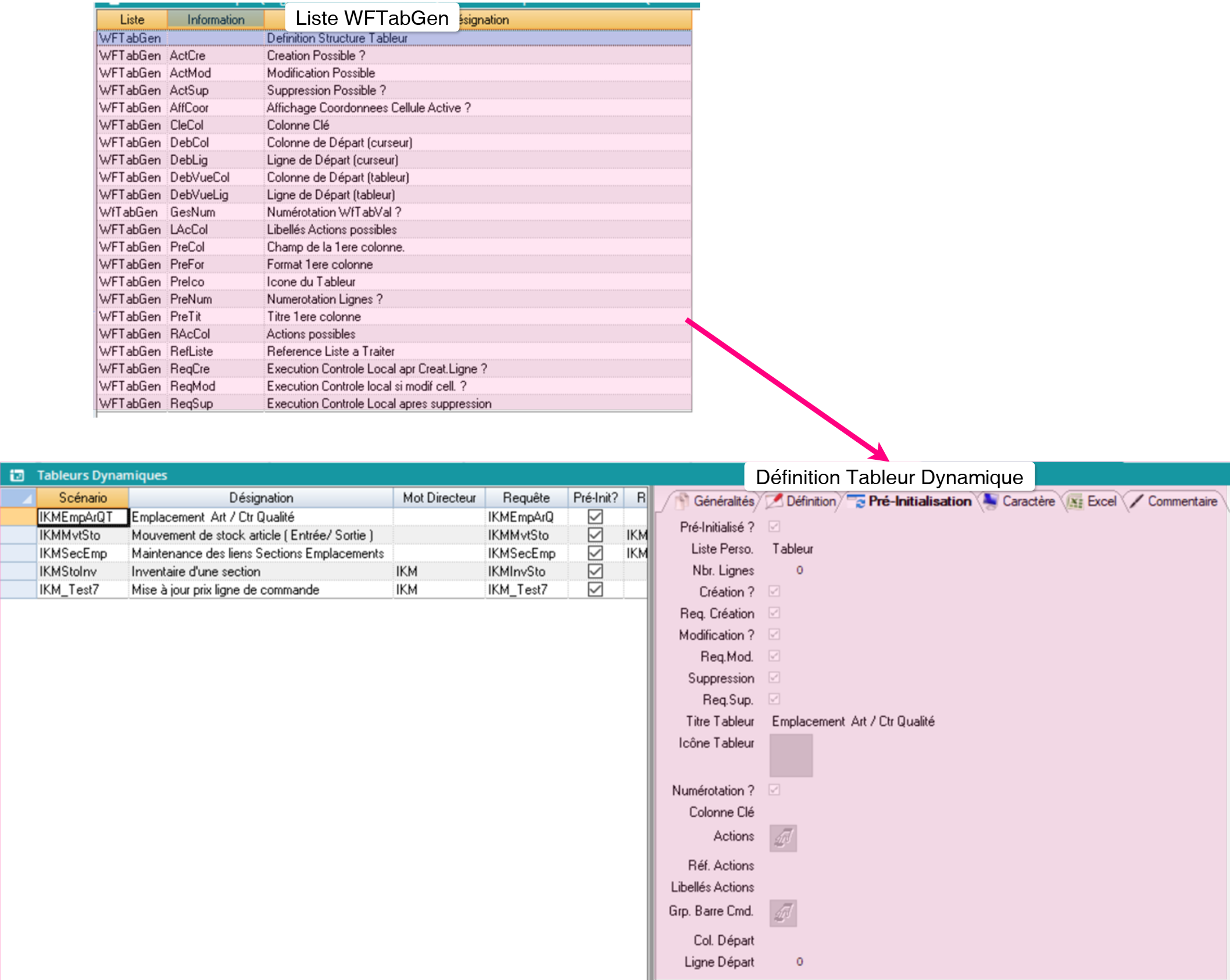This screenshot has height=980, width=1230.
Task: Toggle Pré-Init checkbox for IKMMvtSto row
Action: coord(595,535)
